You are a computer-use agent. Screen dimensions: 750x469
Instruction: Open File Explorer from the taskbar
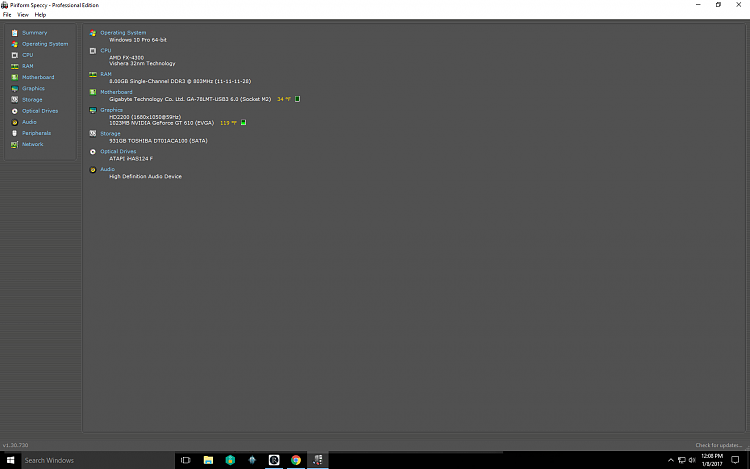(208, 460)
